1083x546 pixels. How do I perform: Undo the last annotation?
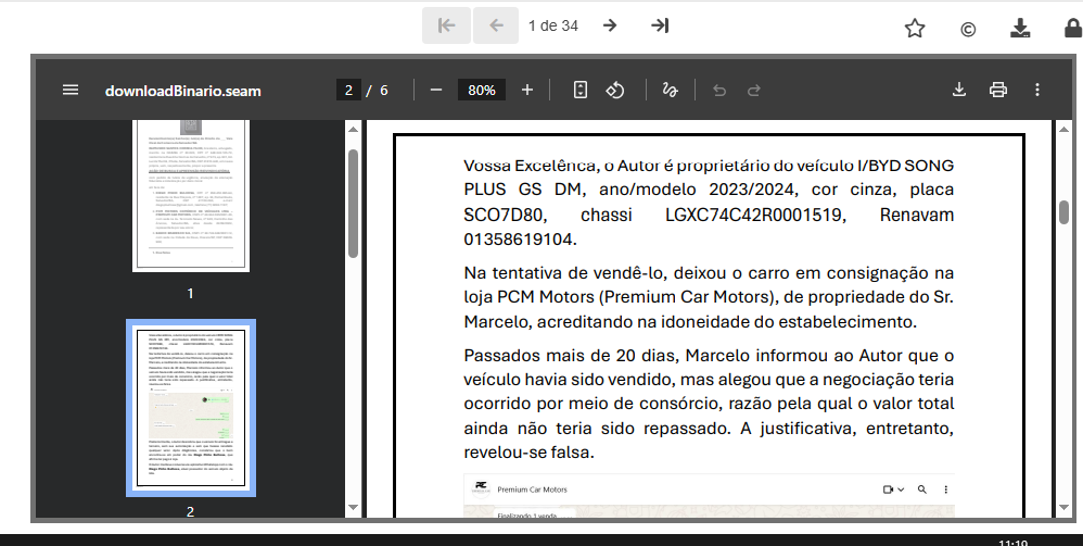point(719,90)
